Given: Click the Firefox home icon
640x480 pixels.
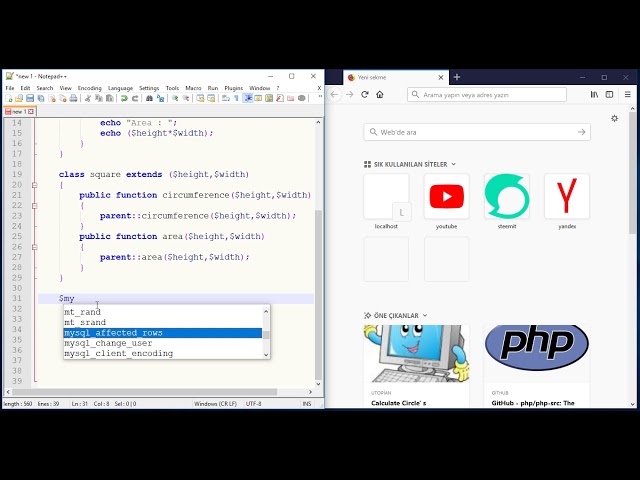Looking at the screenshot, I should 380,95.
